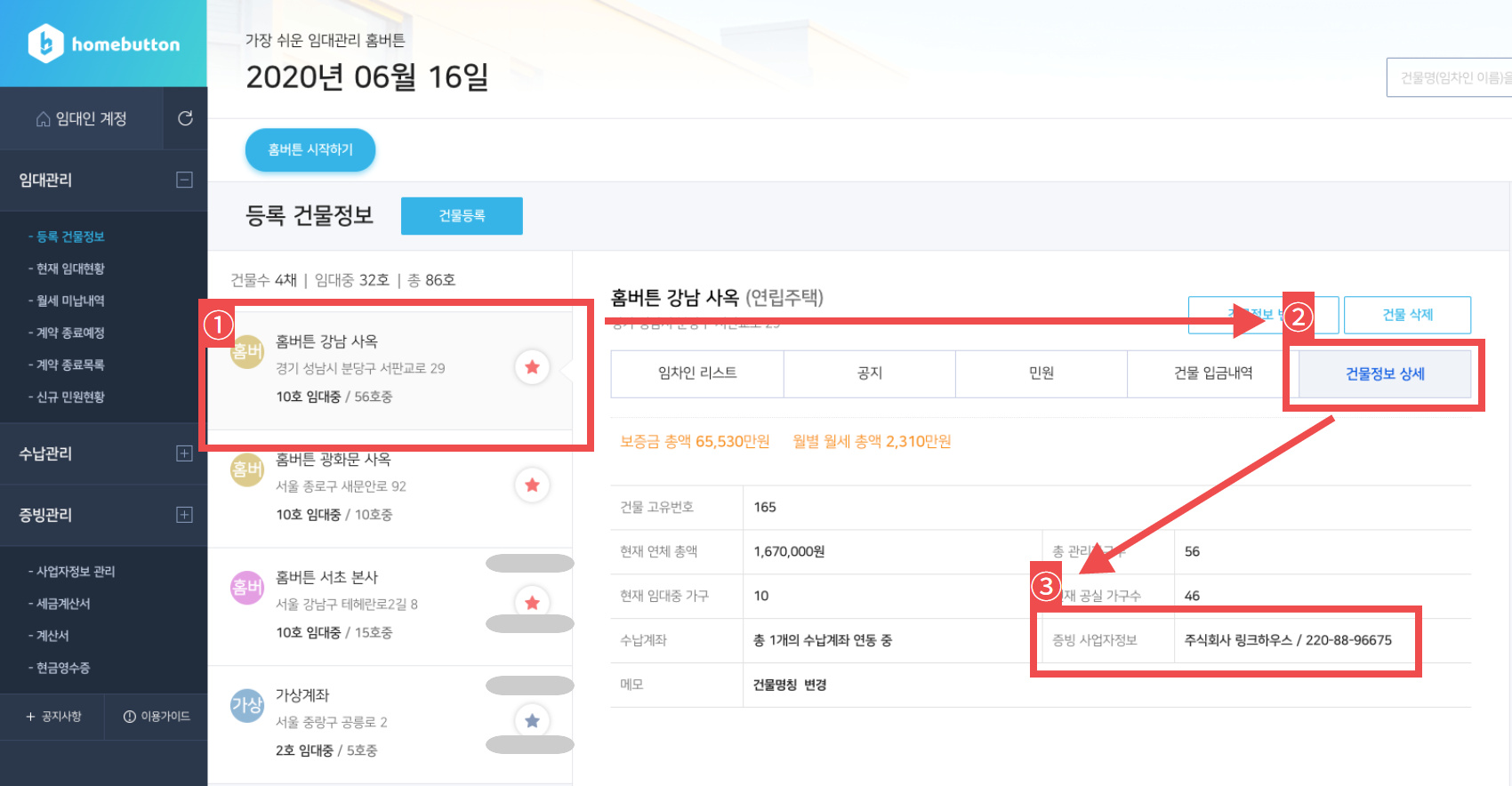The height and width of the screenshot is (786, 1512).
Task: Click 임대인 계정 label
Action: [91, 119]
